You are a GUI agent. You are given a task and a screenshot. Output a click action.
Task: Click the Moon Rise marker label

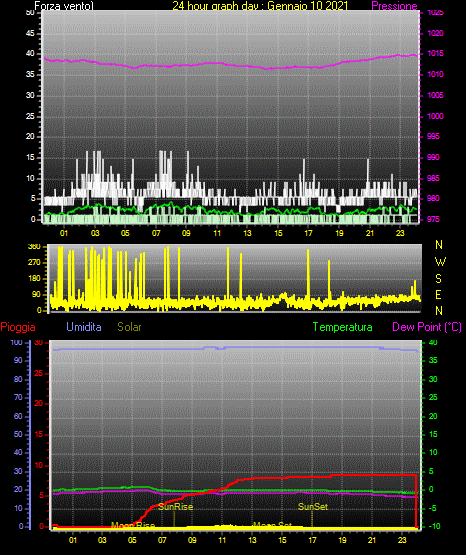point(133,525)
